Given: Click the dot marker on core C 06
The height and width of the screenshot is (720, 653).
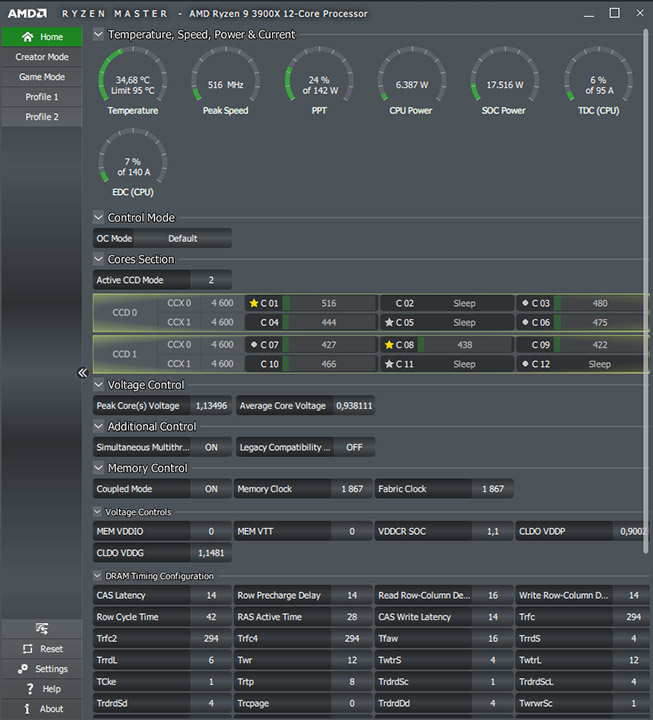Looking at the screenshot, I should pyautogui.click(x=525, y=322).
